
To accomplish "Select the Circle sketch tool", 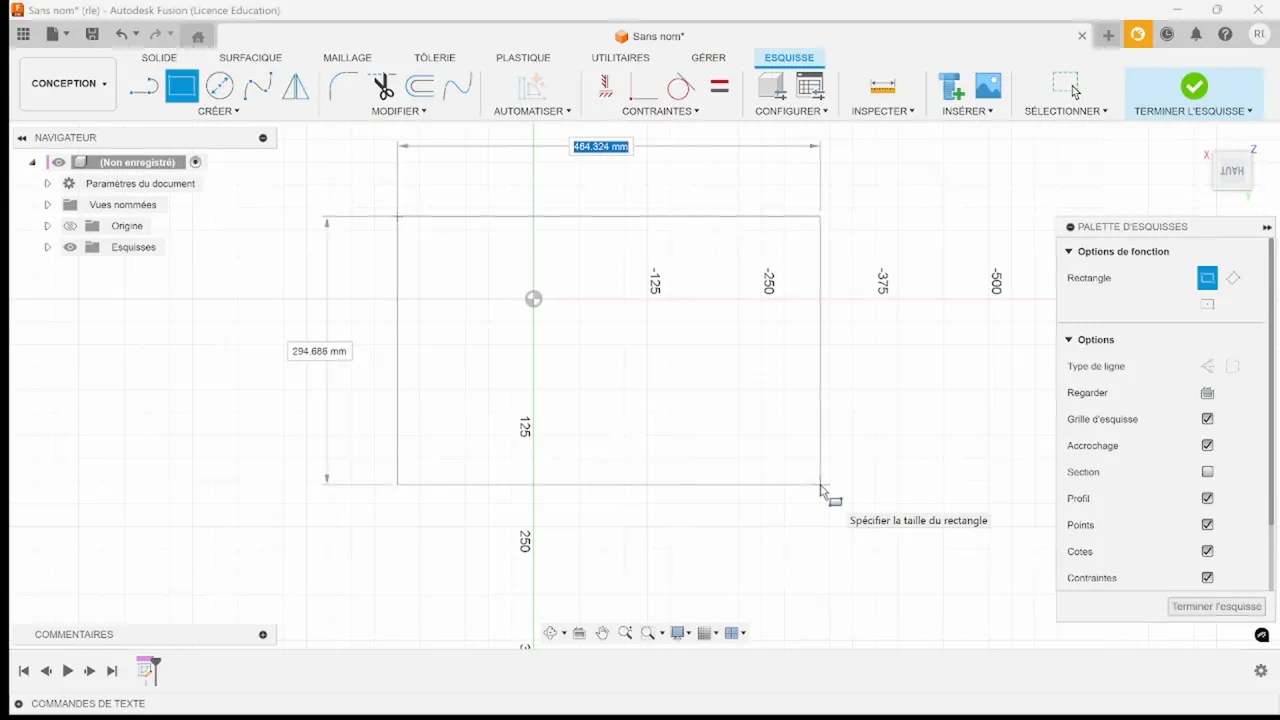I will coord(219,87).
